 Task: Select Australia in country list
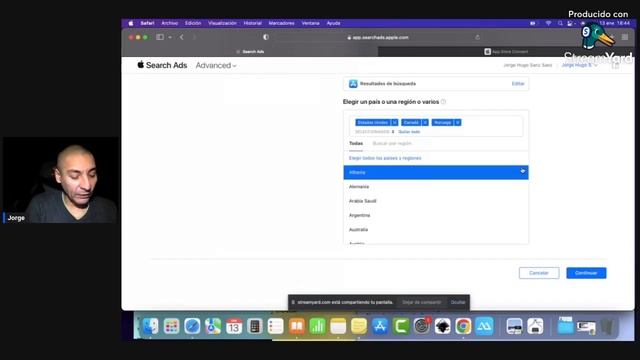[436, 229]
